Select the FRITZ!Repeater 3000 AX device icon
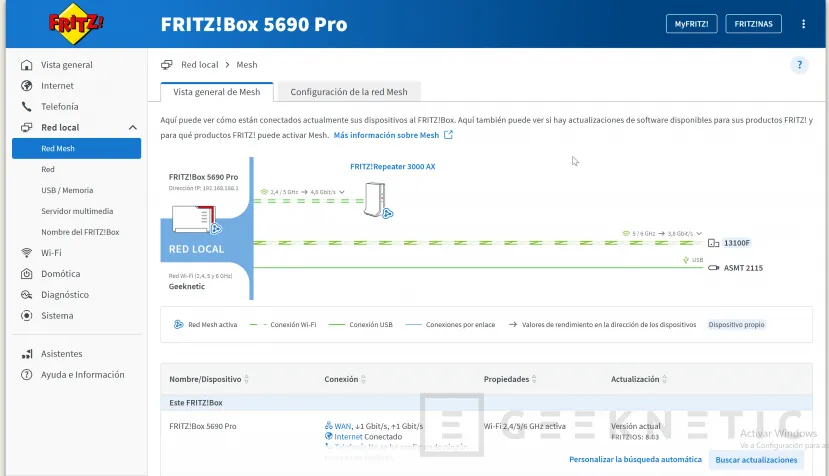The height and width of the screenshot is (476, 829). 374,198
